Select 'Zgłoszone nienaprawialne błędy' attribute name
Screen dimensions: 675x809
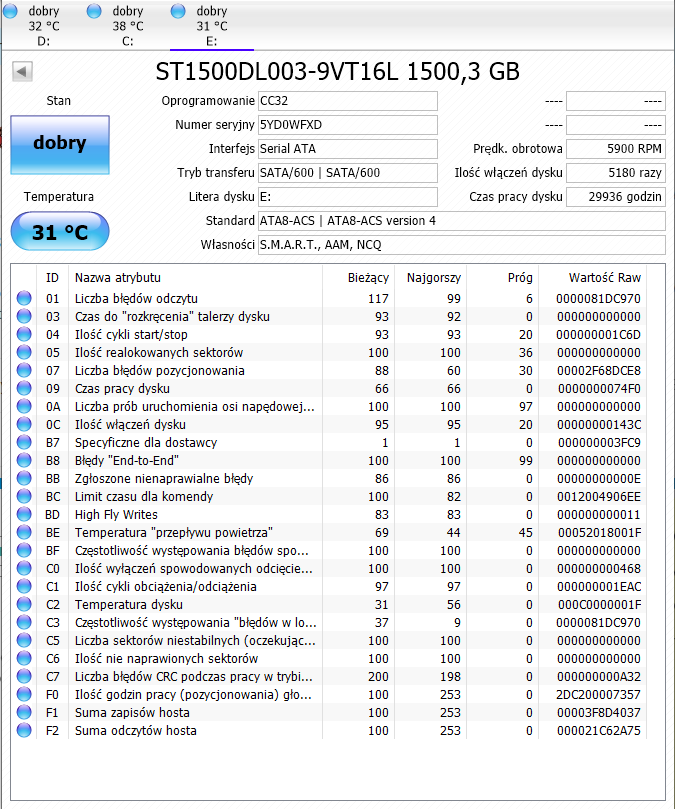tap(164, 479)
